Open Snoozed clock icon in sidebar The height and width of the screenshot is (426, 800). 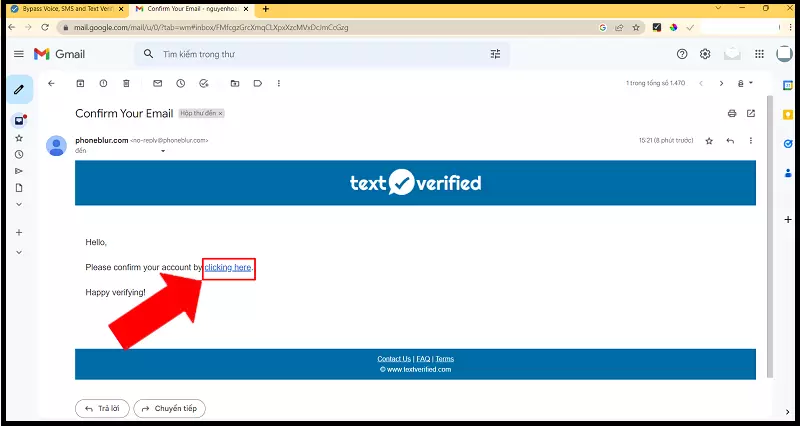pos(19,154)
